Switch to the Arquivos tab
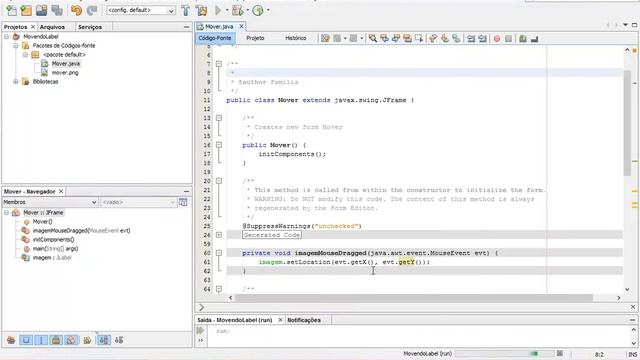The image size is (640, 360). coord(52,27)
